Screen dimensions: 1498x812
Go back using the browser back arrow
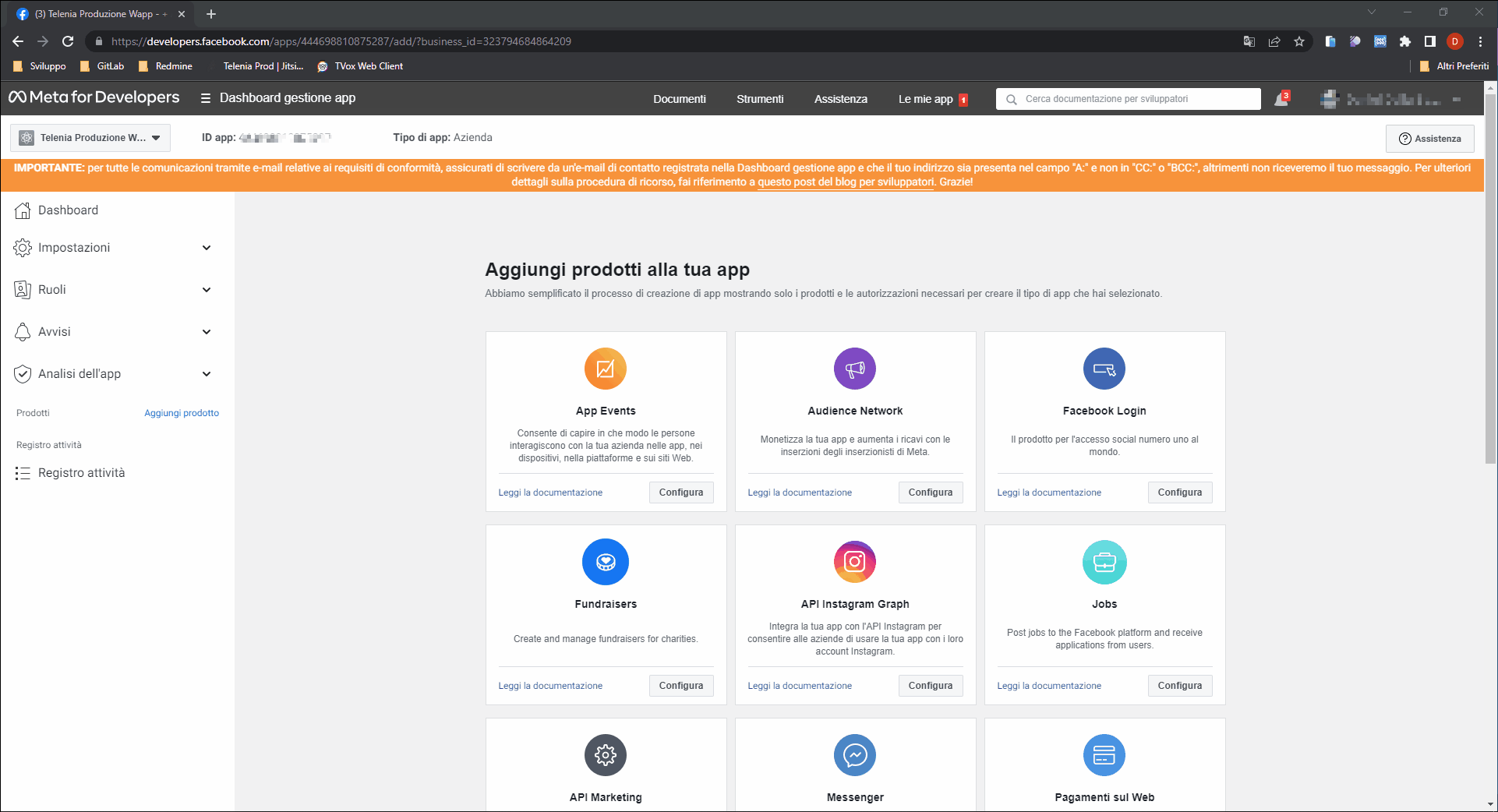[18, 41]
